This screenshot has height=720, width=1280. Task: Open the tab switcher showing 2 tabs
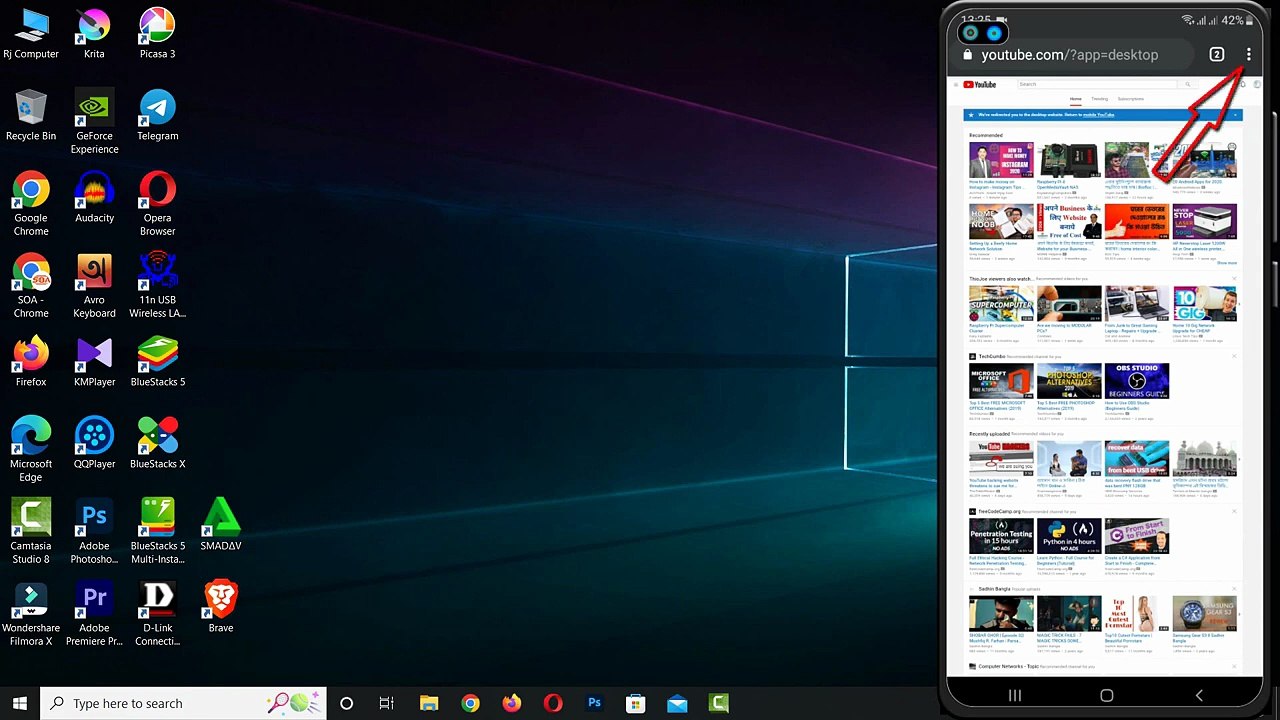click(x=1216, y=55)
